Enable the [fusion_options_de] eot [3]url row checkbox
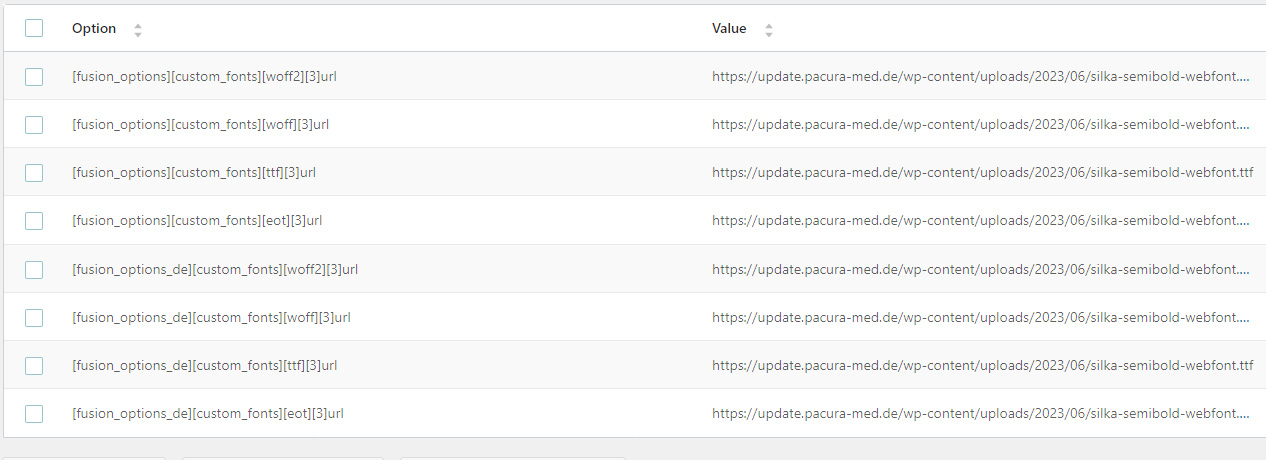This screenshot has height=460, width=1266. (x=34, y=413)
